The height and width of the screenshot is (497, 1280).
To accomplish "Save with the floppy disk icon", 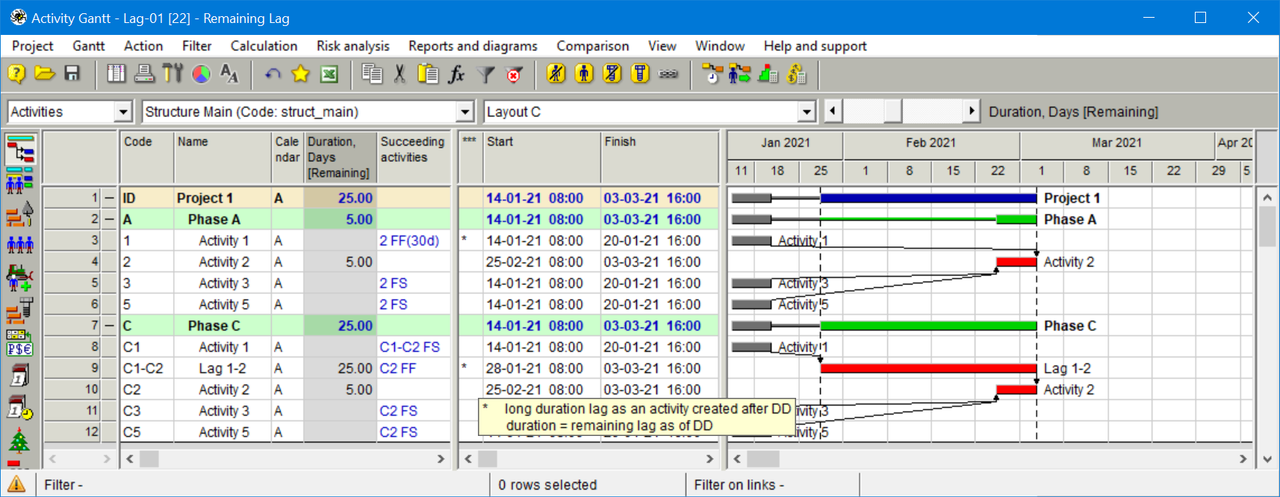I will [x=72, y=74].
